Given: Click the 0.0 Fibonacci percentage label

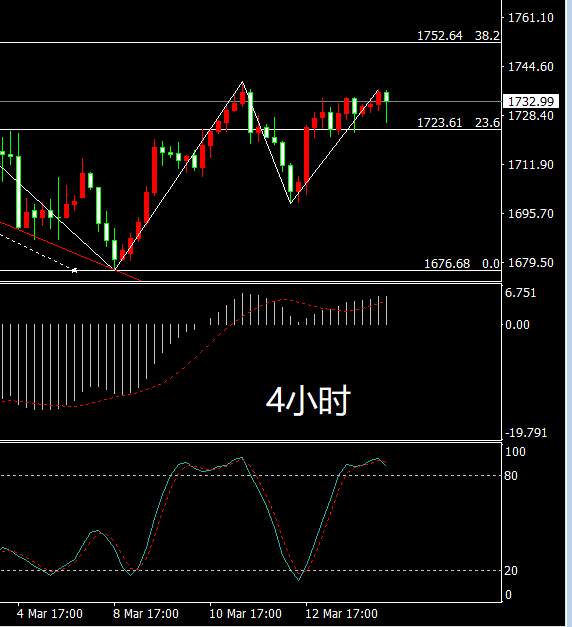Looking at the screenshot, I should [x=491, y=264].
